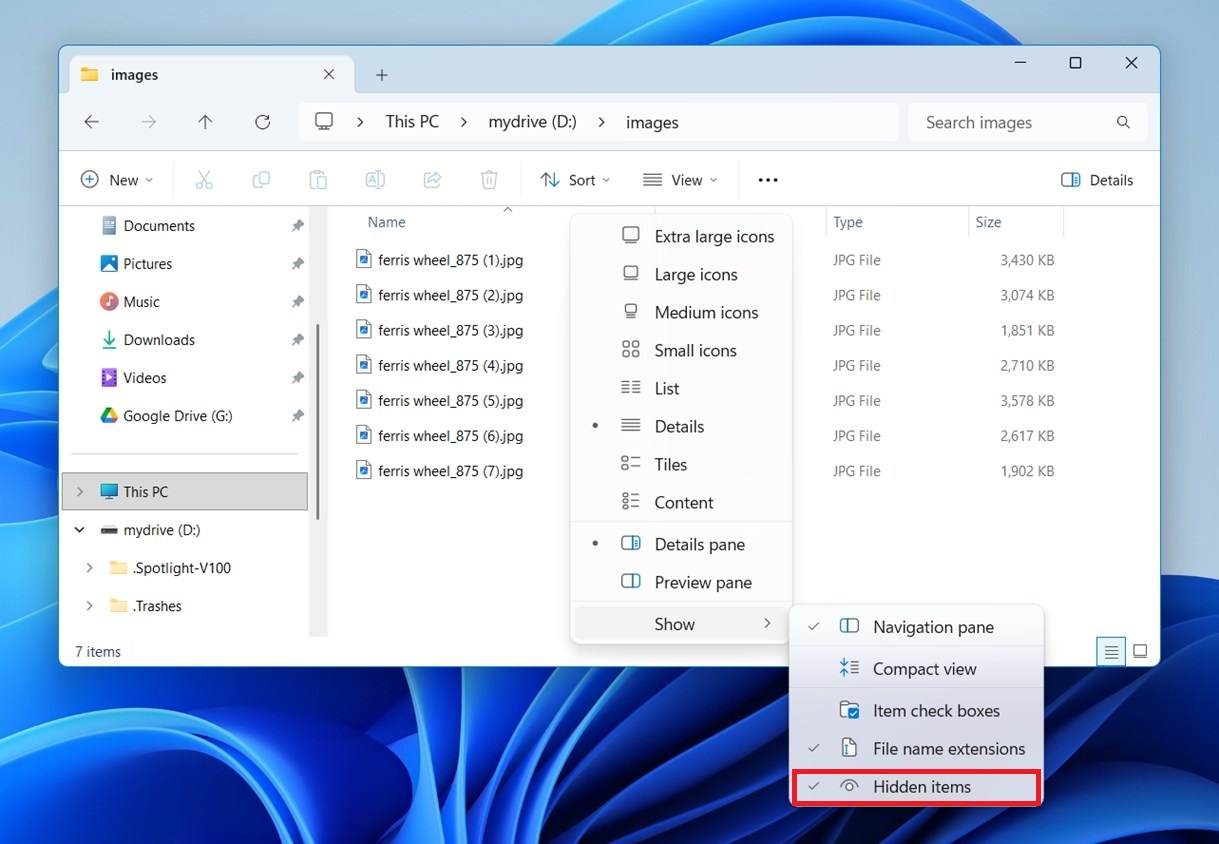Select ferris wheel_875 (3).jpg file name
1219x844 pixels.
point(450,330)
